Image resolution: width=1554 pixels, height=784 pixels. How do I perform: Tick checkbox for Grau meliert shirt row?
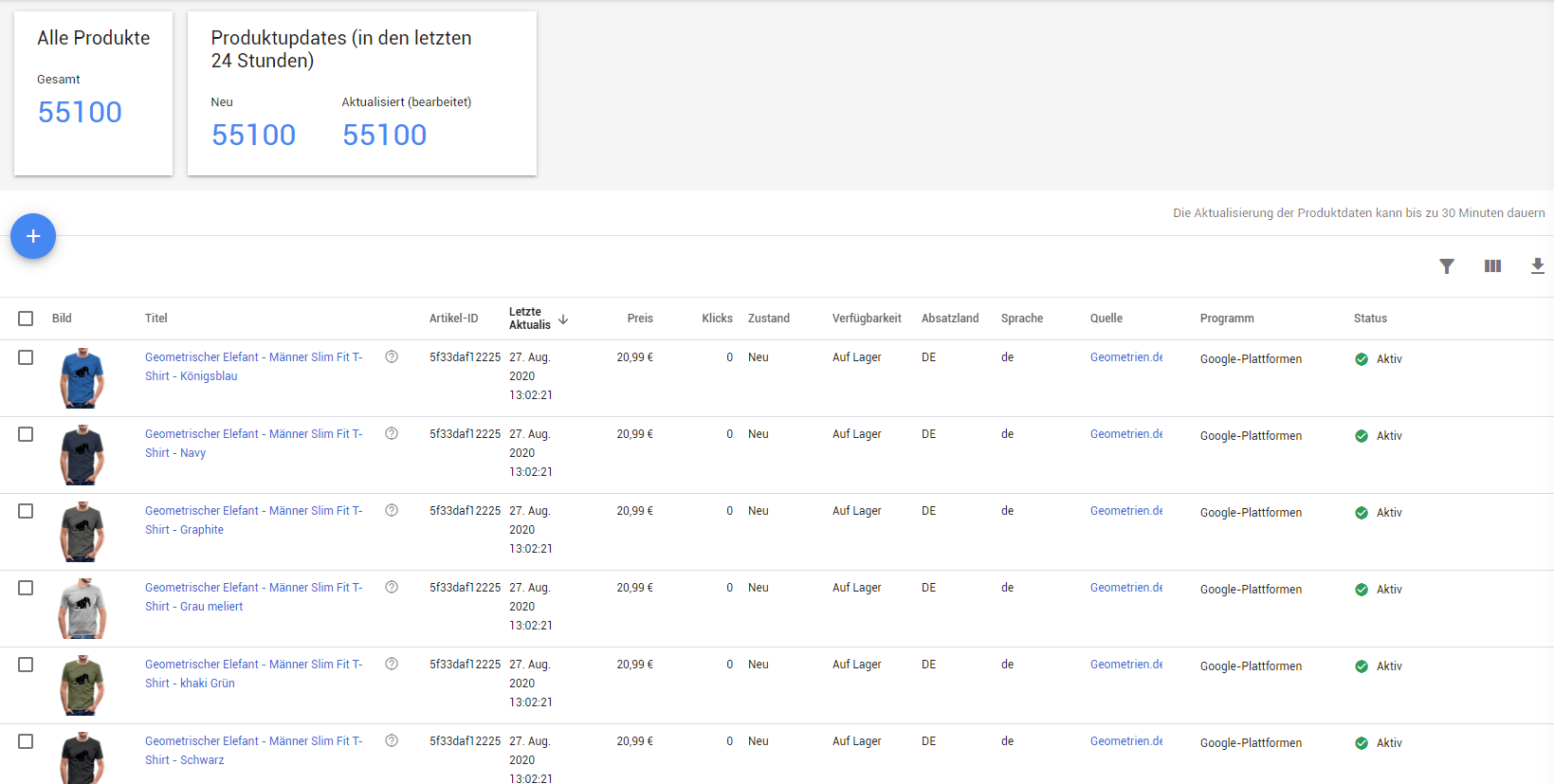click(x=26, y=588)
